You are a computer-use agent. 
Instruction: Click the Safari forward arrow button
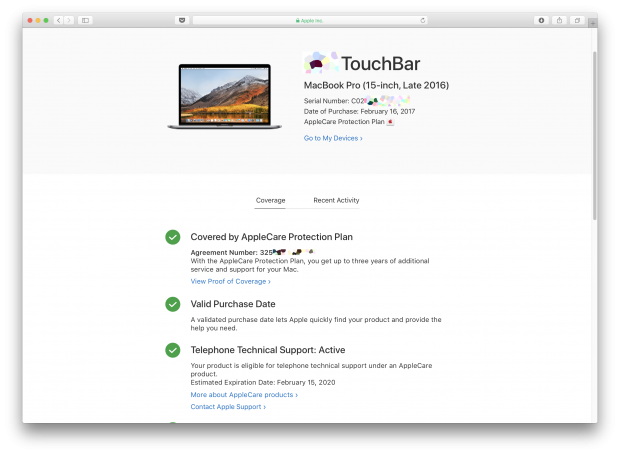click(x=67, y=20)
